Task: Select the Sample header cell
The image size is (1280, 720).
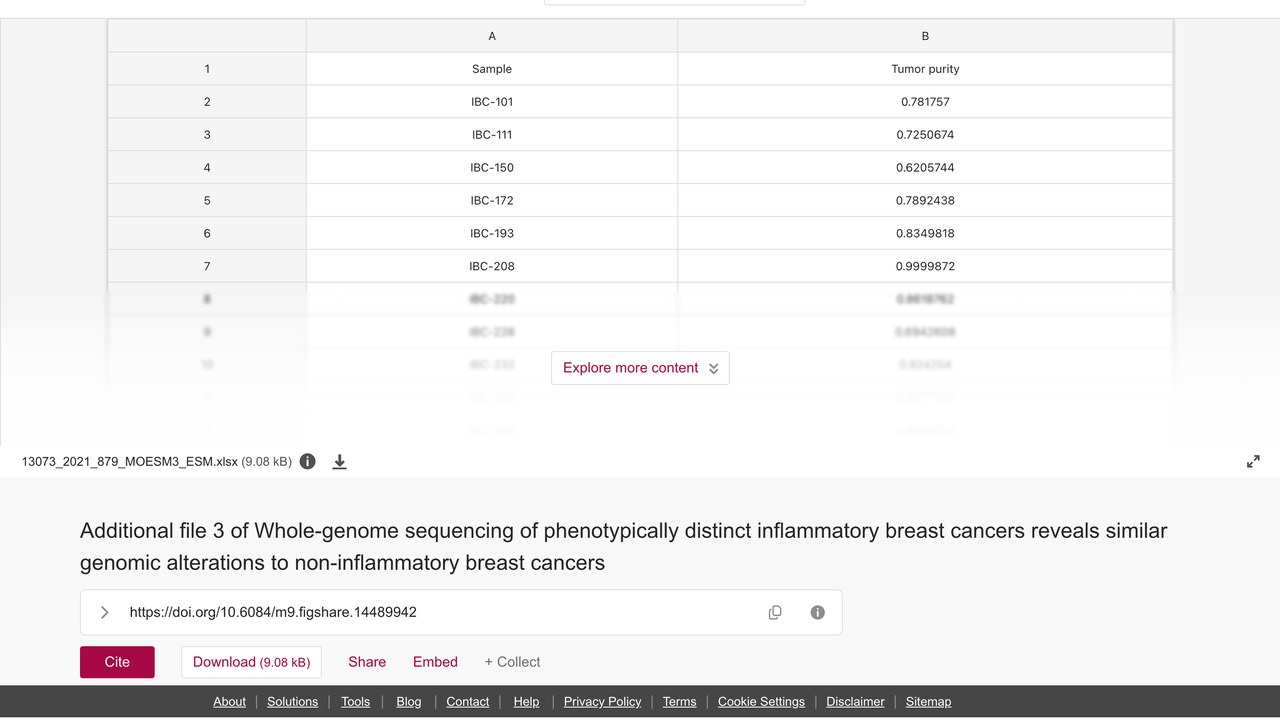Action: pos(492,69)
